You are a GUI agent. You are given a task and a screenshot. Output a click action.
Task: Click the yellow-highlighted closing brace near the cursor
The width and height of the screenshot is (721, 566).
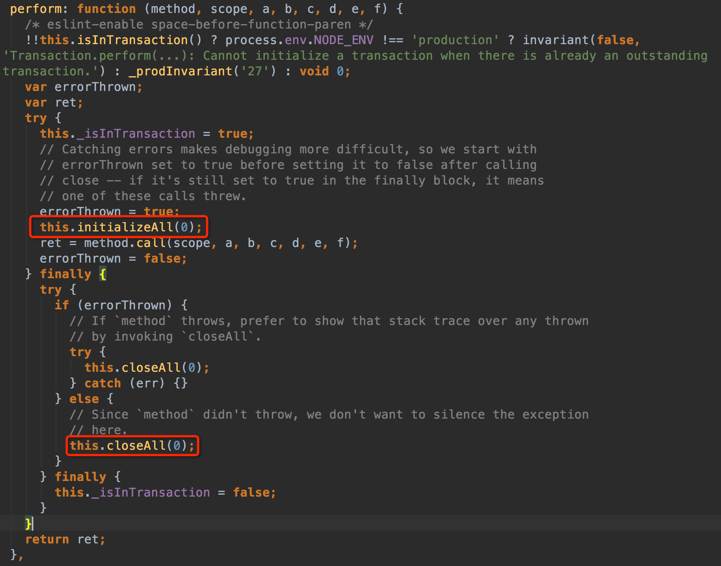(x=28, y=524)
